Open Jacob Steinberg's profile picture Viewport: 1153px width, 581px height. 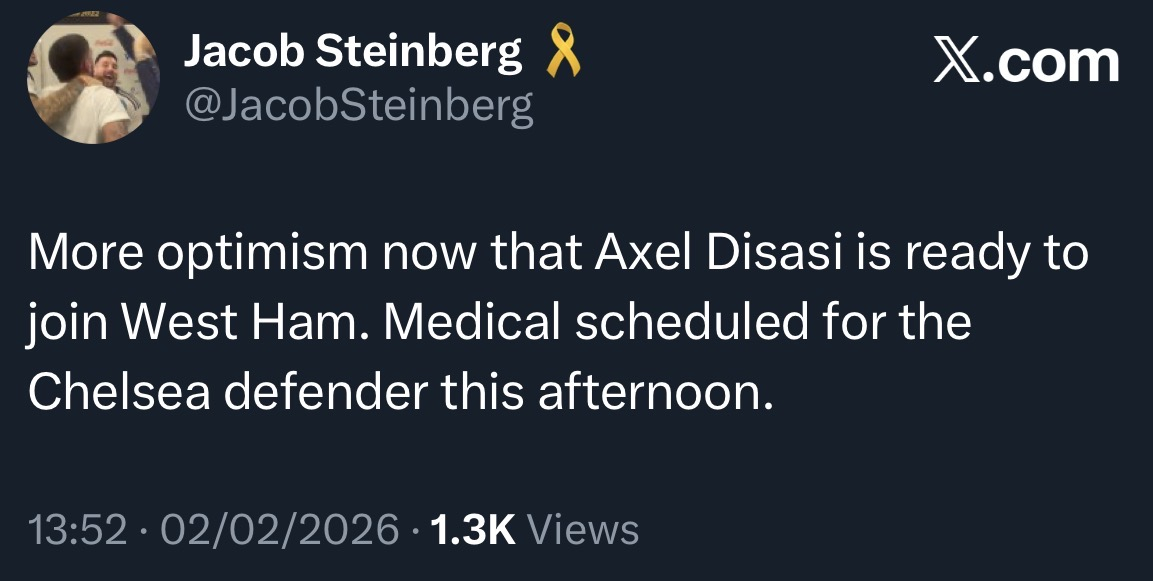(x=92, y=77)
